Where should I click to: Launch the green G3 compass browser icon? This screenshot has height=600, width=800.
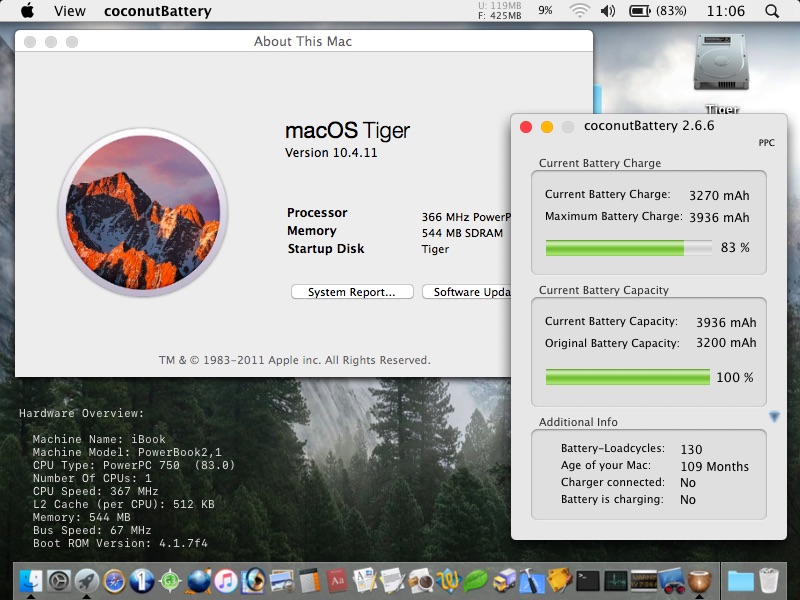[170, 581]
